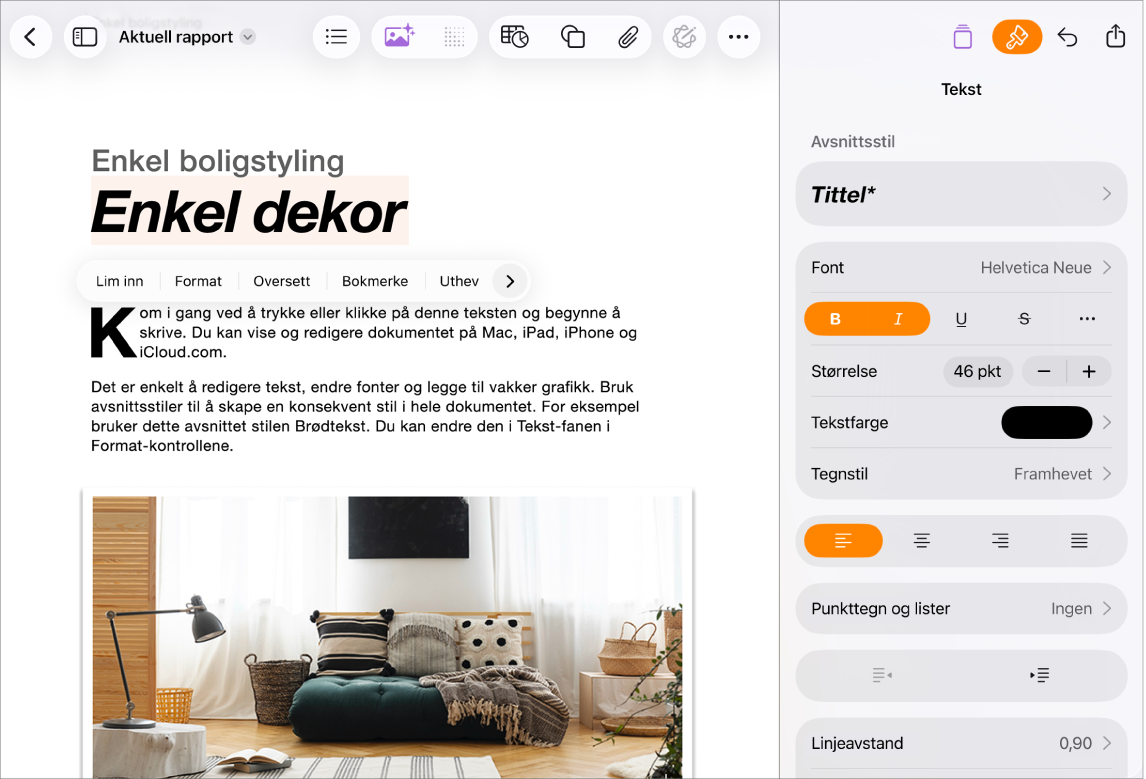Click the paperclip attachment icon

click(628, 37)
